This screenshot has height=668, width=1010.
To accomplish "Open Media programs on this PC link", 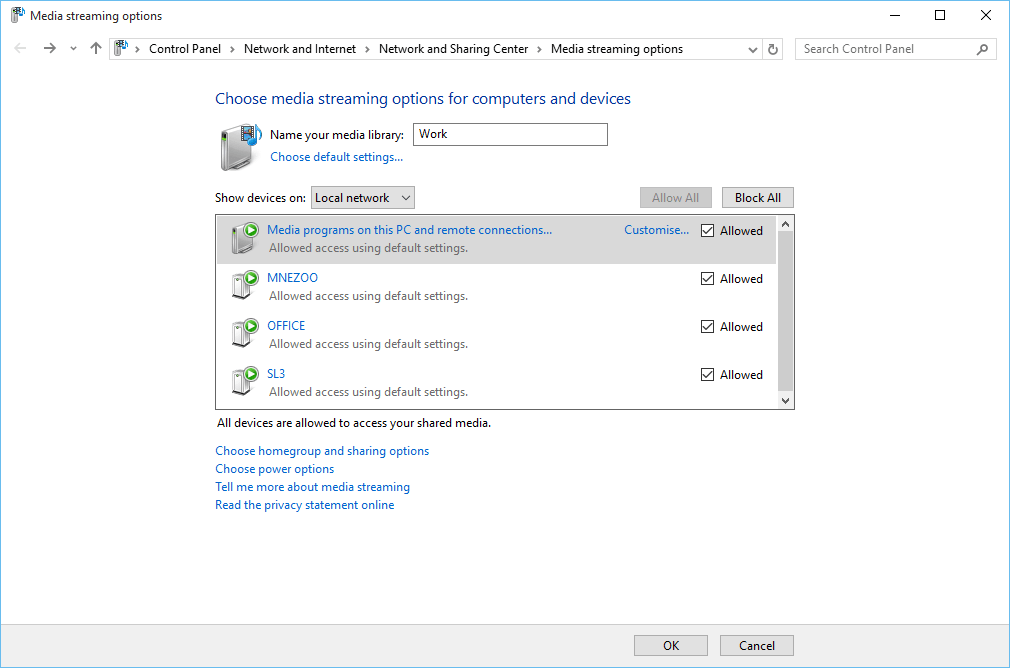I will pos(410,230).
